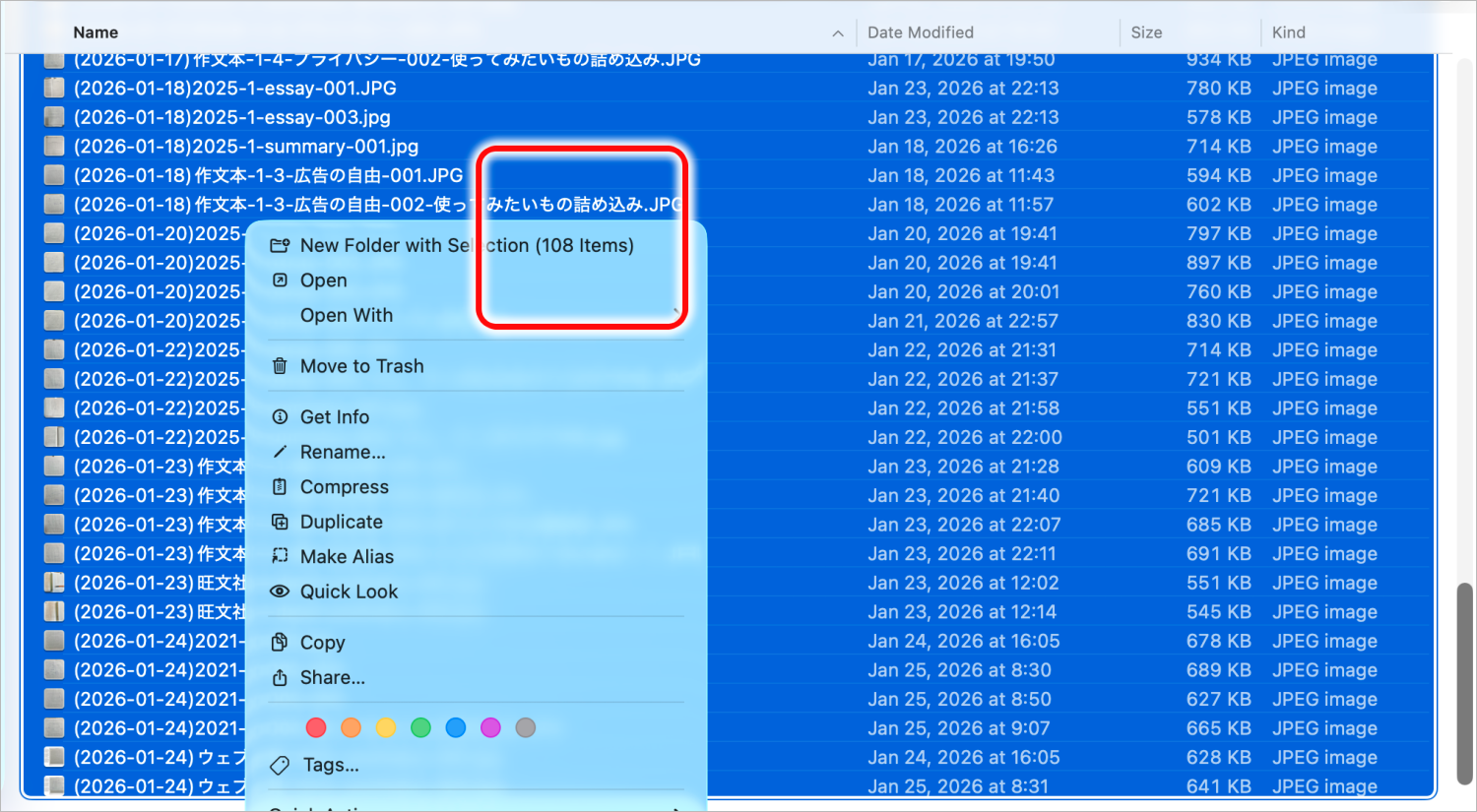Apply the green color tag
This screenshot has height=812, width=1477.
(420, 728)
